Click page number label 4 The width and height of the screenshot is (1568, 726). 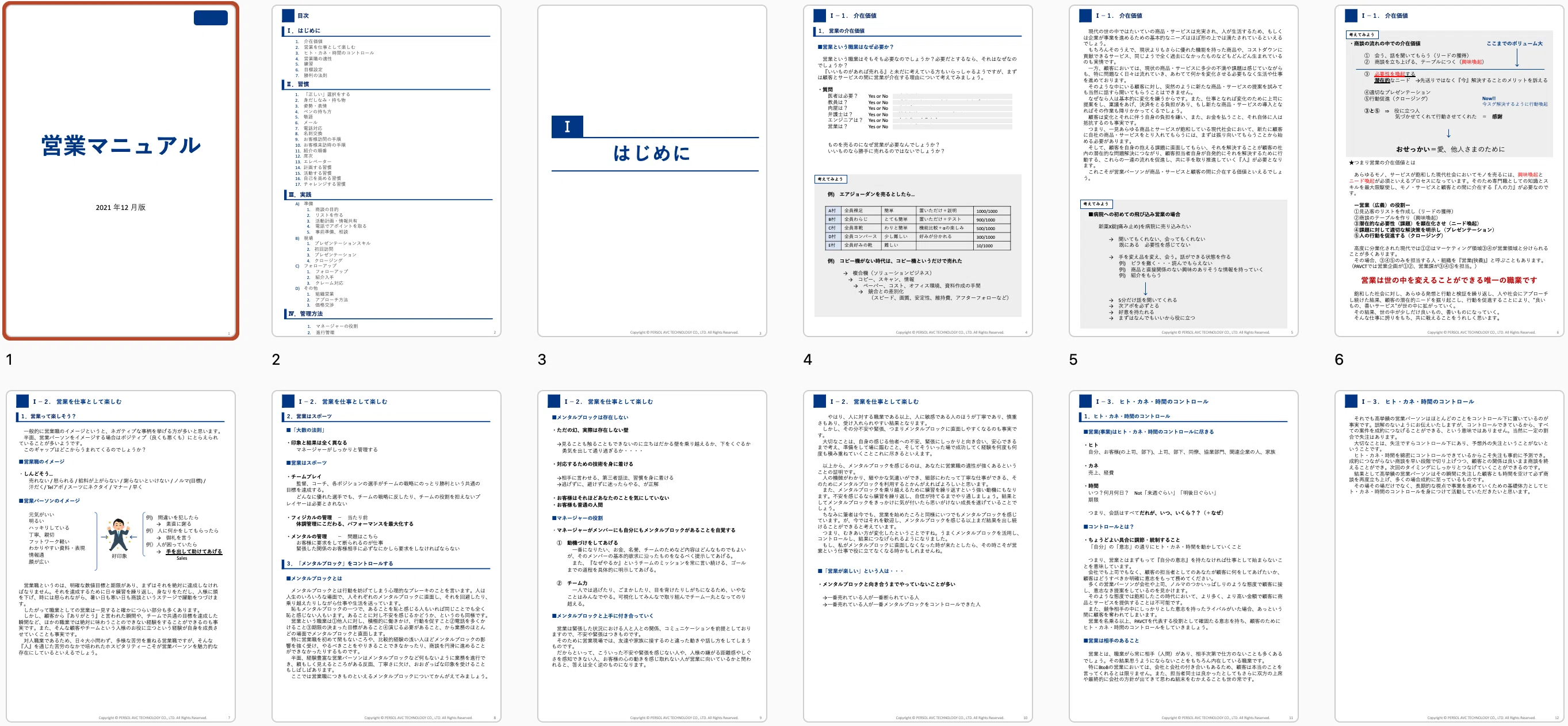point(808,360)
